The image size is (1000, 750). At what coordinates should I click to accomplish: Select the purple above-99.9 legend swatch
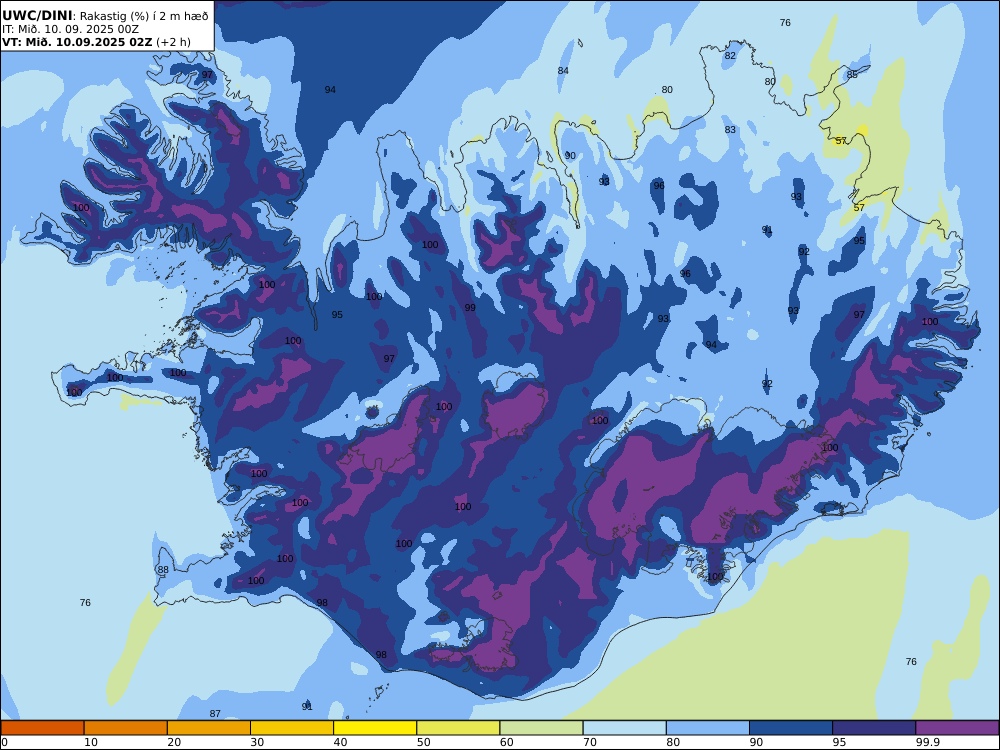pyautogui.click(x=957, y=728)
